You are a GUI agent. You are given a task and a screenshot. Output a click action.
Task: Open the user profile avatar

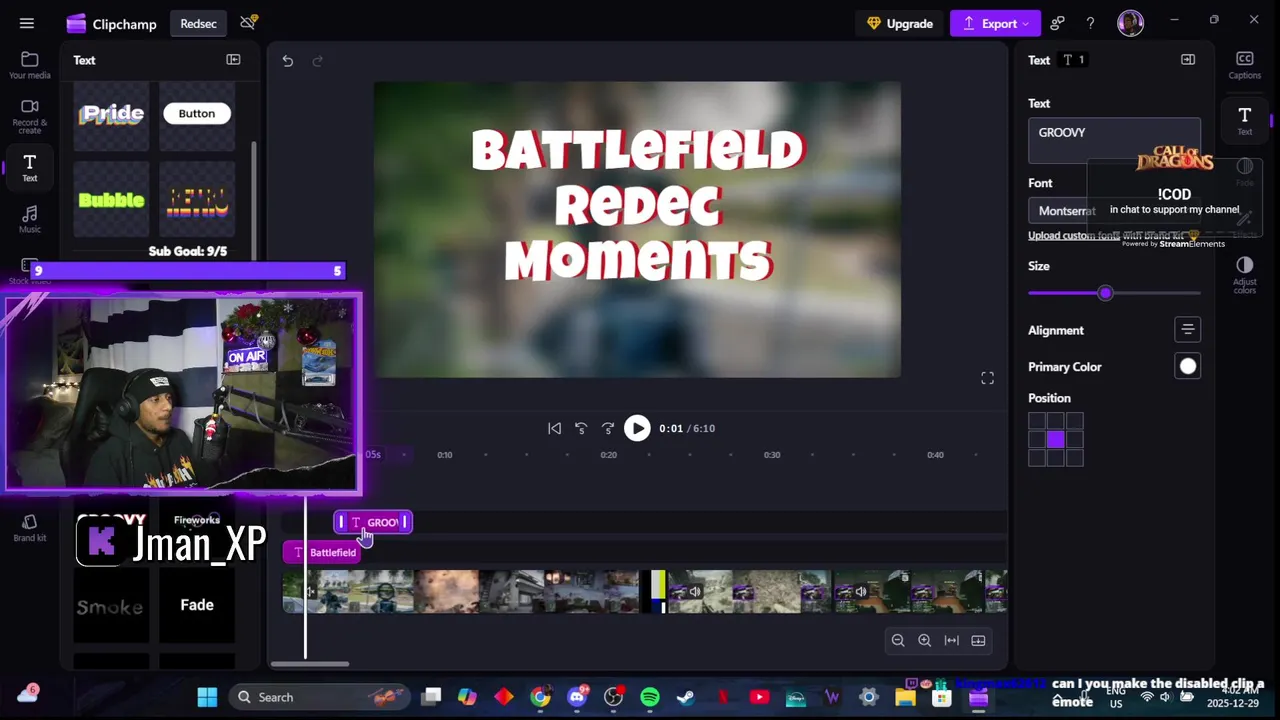1130,23
